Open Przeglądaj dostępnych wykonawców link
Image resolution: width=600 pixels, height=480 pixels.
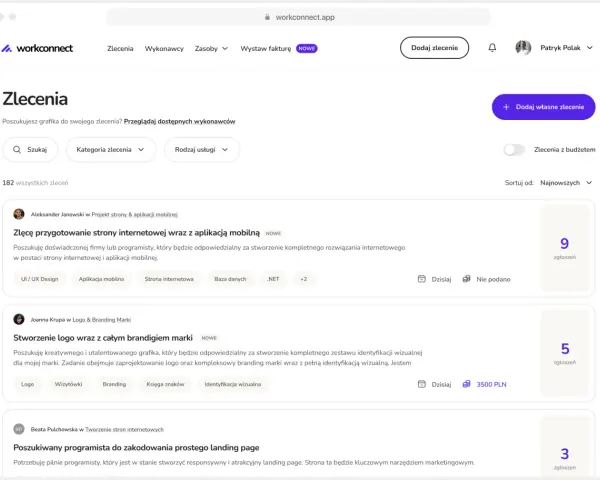pos(179,121)
